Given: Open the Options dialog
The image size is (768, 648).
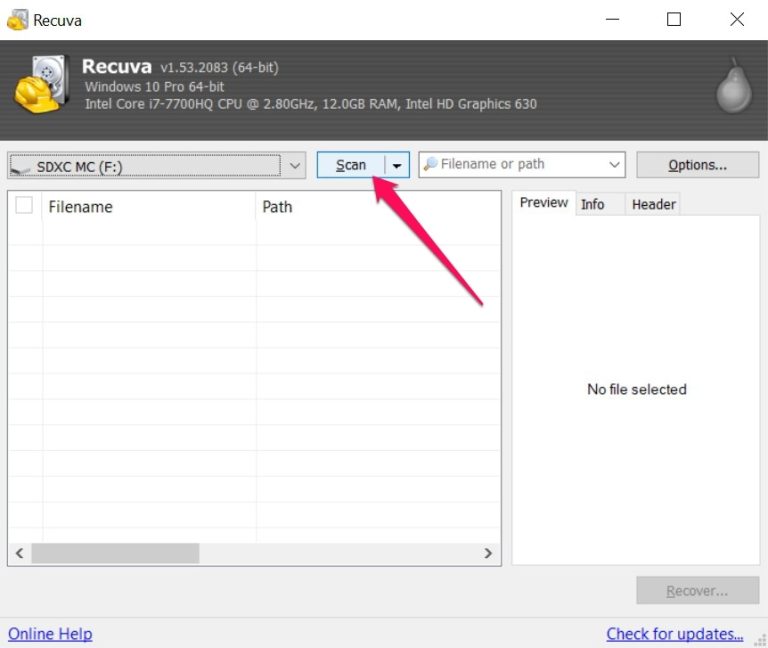Looking at the screenshot, I should [697, 166].
